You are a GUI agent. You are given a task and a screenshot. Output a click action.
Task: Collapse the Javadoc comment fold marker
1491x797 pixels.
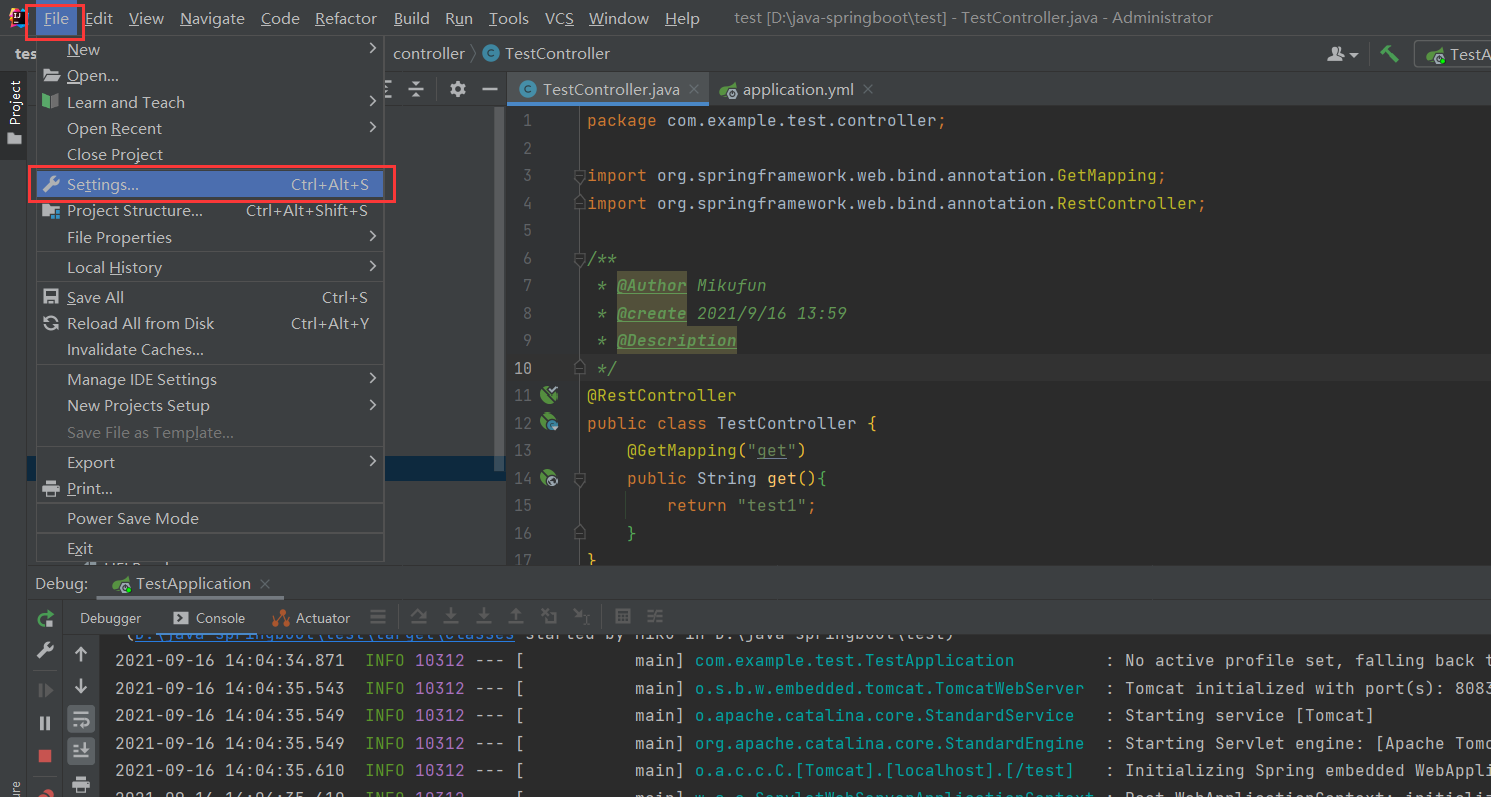[578, 259]
